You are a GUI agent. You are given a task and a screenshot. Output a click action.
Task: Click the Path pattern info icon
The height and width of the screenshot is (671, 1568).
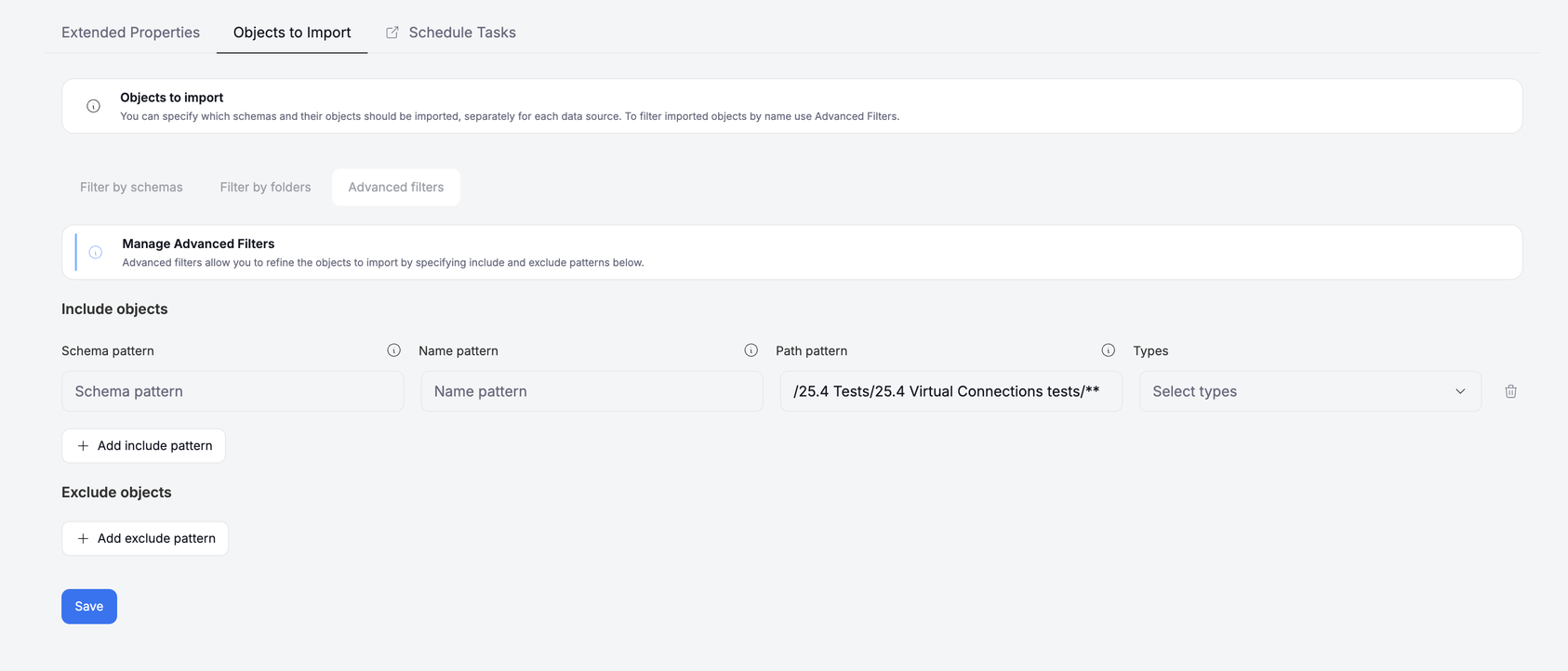click(1109, 350)
